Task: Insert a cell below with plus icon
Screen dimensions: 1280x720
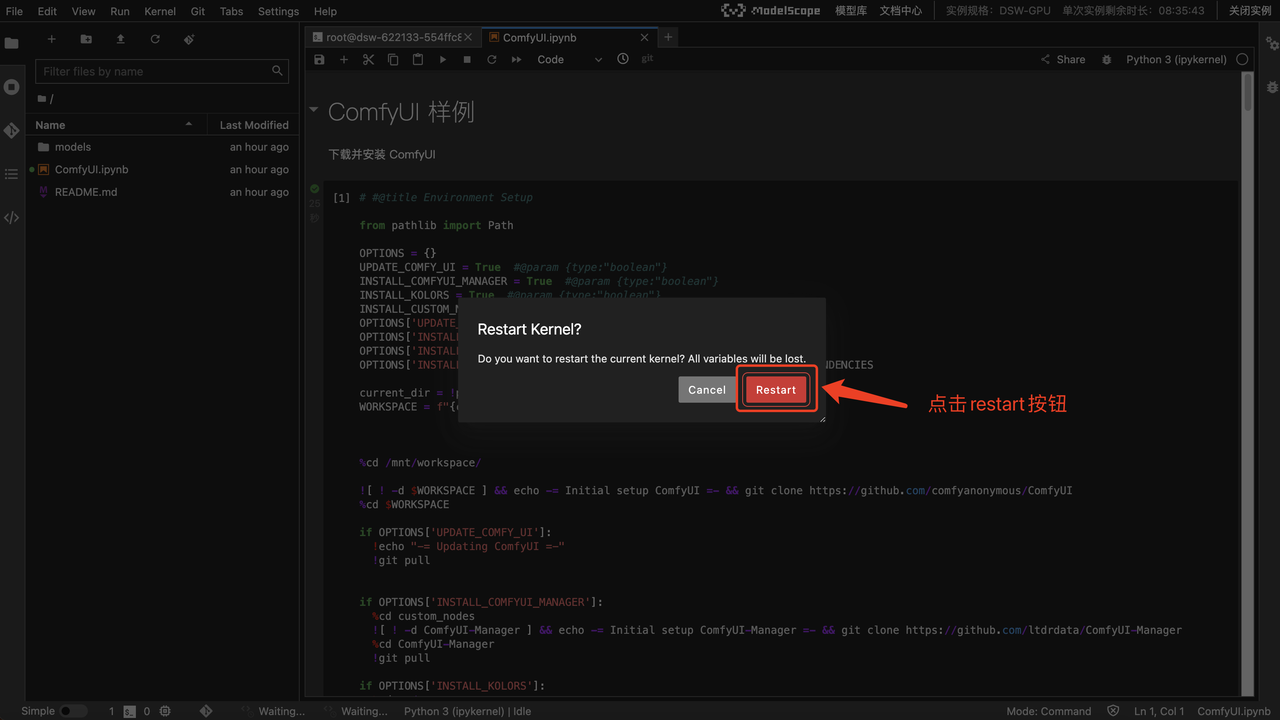Action: pos(344,59)
